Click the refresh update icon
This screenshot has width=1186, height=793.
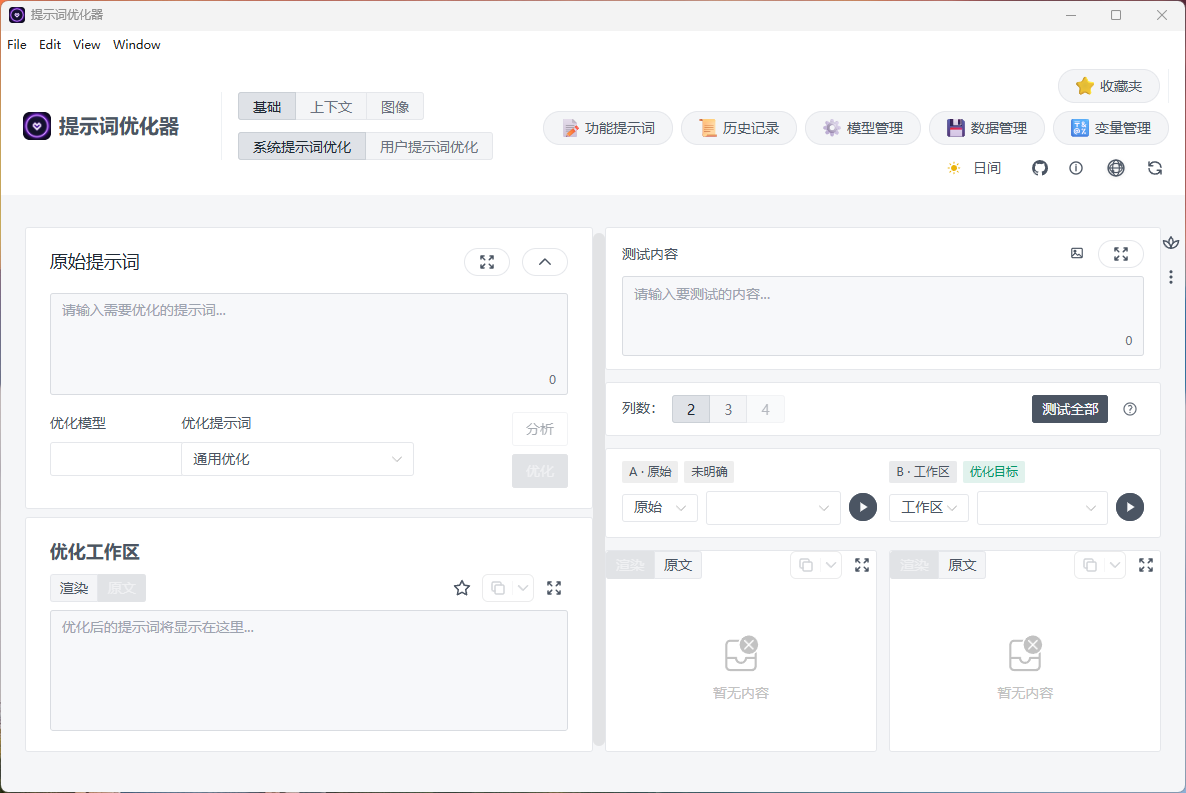point(1154,168)
